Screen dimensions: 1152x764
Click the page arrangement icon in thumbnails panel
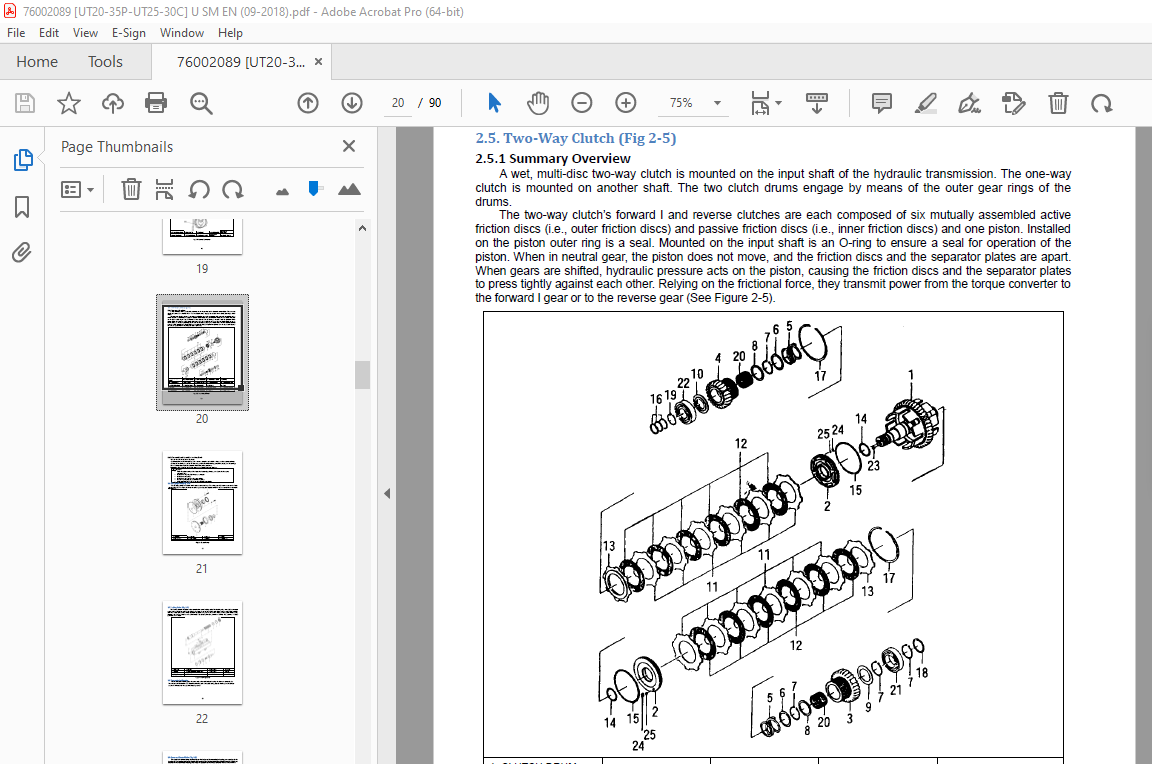[x=165, y=190]
